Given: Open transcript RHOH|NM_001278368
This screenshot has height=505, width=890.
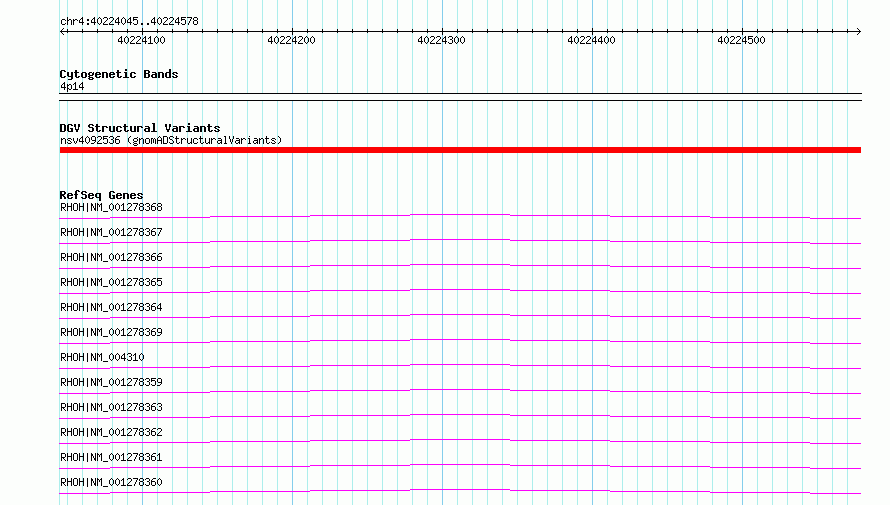Looking at the screenshot, I should (x=111, y=208).
